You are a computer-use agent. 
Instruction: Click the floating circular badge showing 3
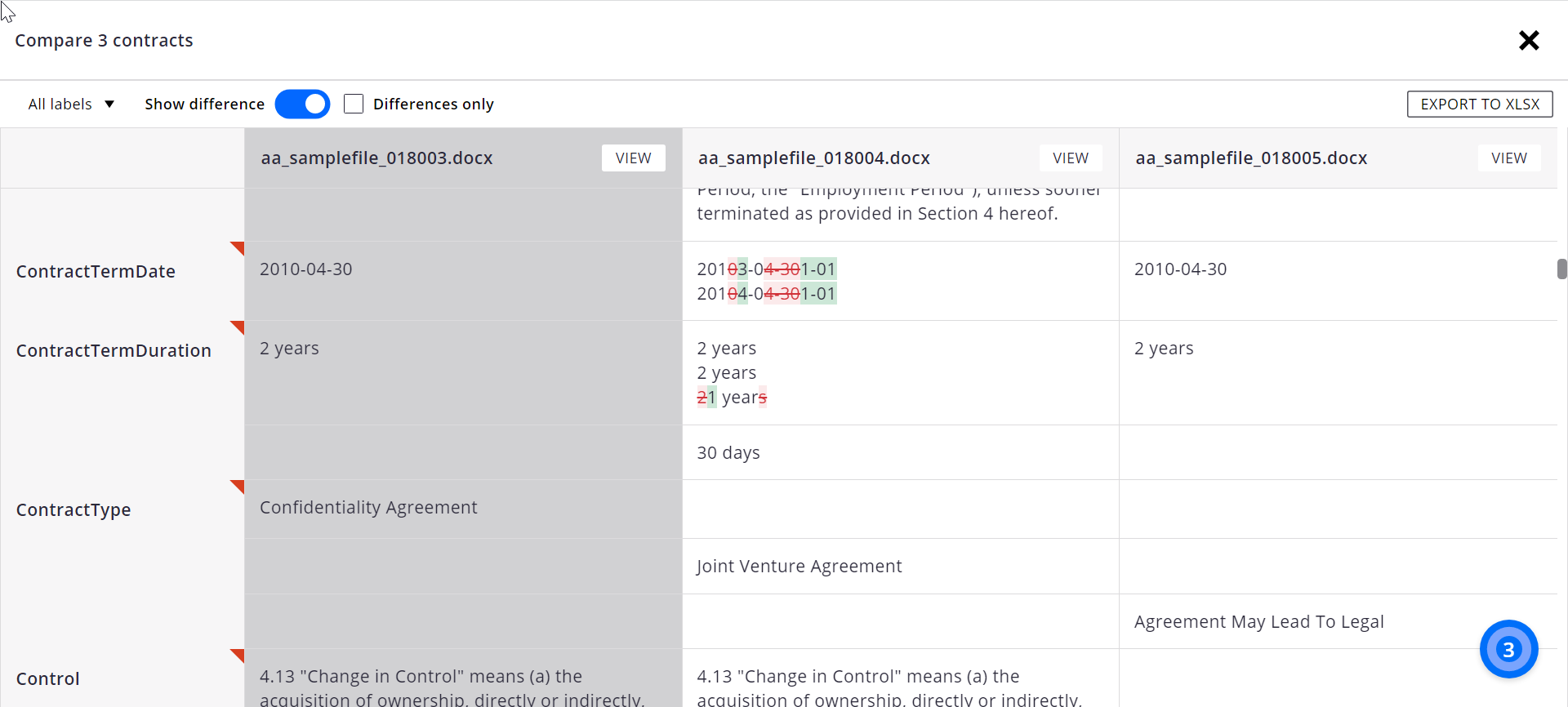(x=1508, y=649)
